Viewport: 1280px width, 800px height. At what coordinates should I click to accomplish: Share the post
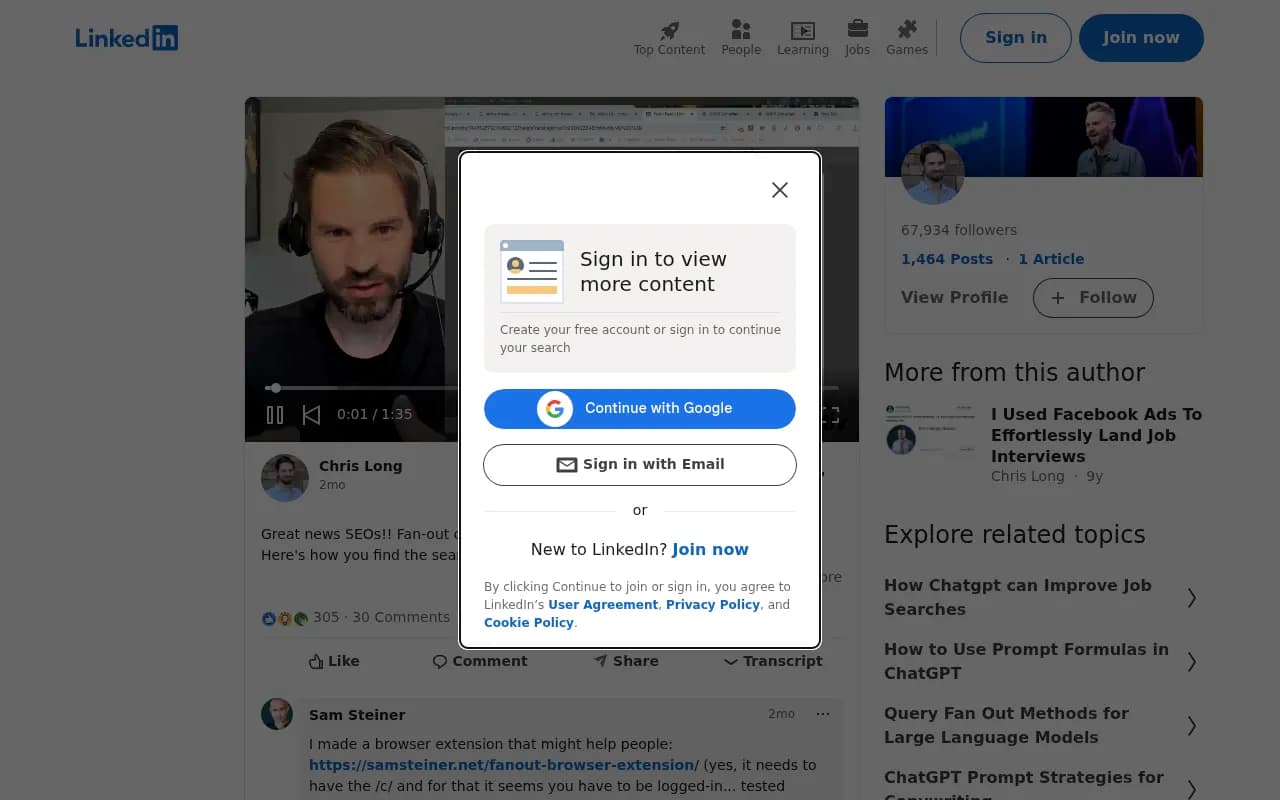tap(626, 661)
